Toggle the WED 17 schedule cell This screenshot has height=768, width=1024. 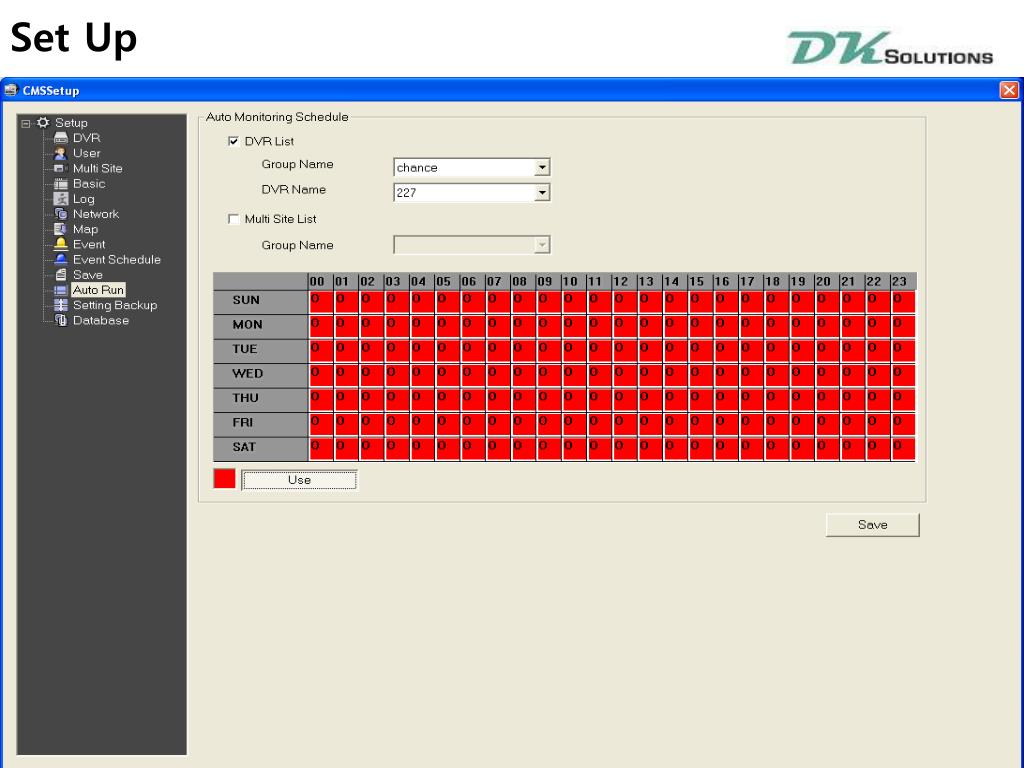coord(751,375)
